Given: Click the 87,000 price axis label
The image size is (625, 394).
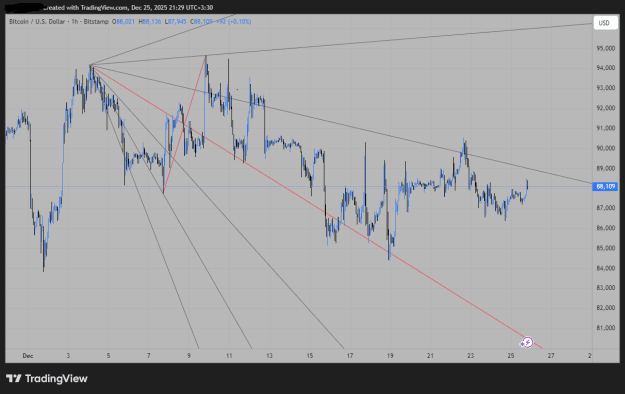Looking at the screenshot, I should tap(605, 208).
